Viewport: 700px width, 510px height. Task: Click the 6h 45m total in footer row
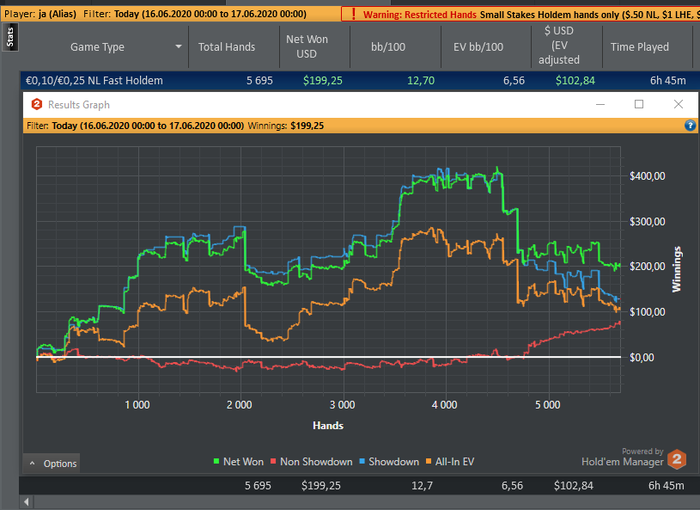coord(666,485)
